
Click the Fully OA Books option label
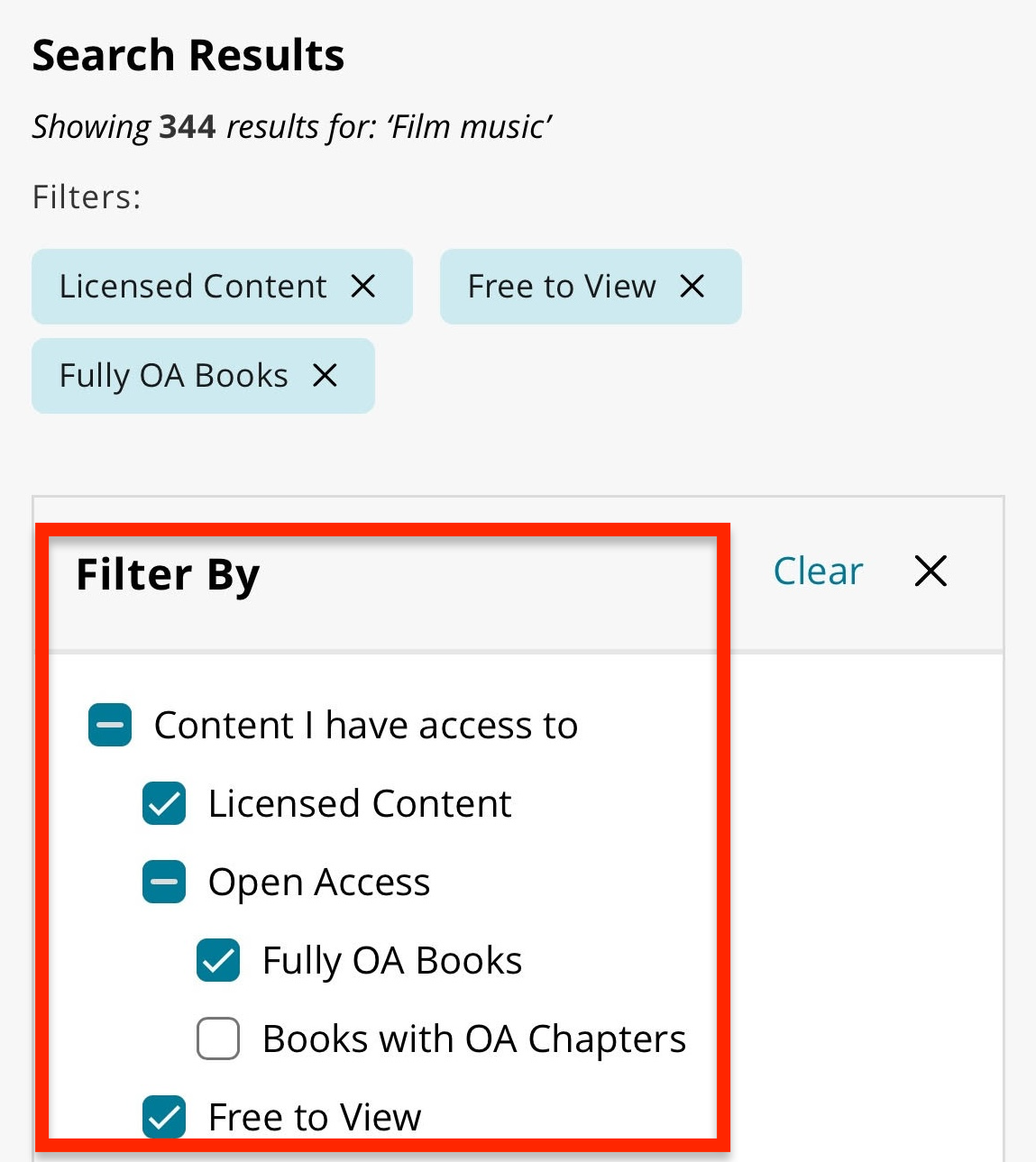[392, 961]
